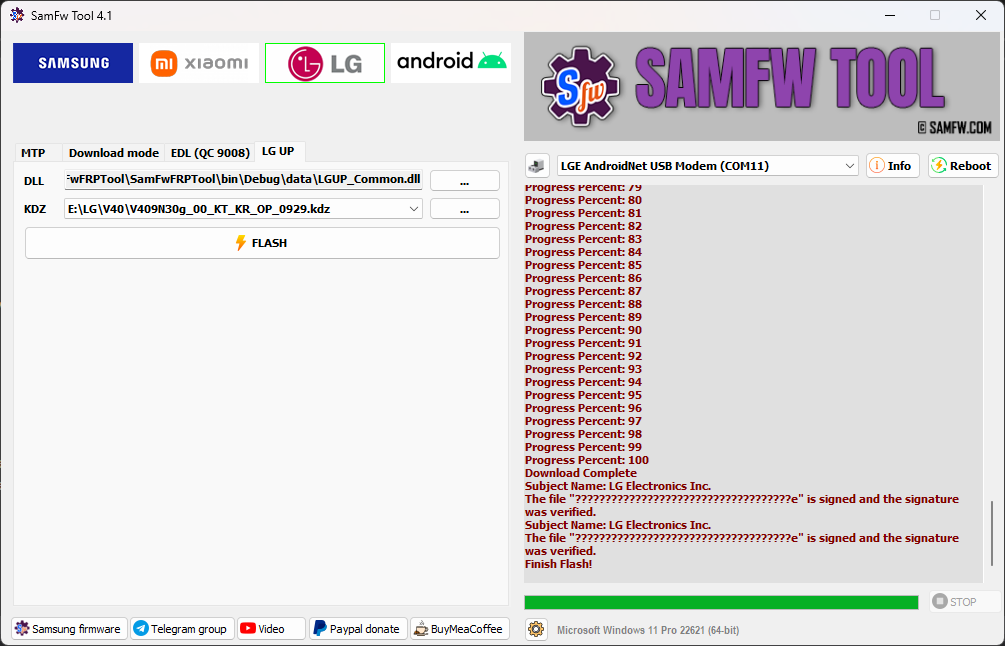Open settings gear icon at bottom
The image size is (1005, 646).
click(x=536, y=629)
